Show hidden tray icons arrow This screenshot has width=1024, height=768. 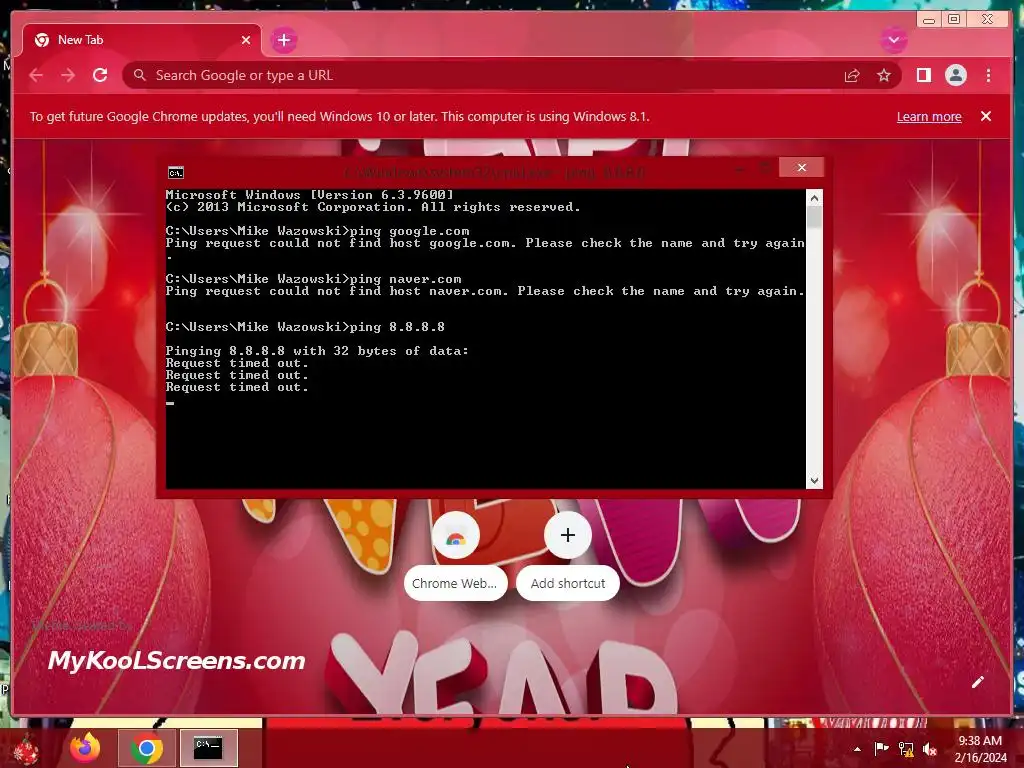point(857,749)
